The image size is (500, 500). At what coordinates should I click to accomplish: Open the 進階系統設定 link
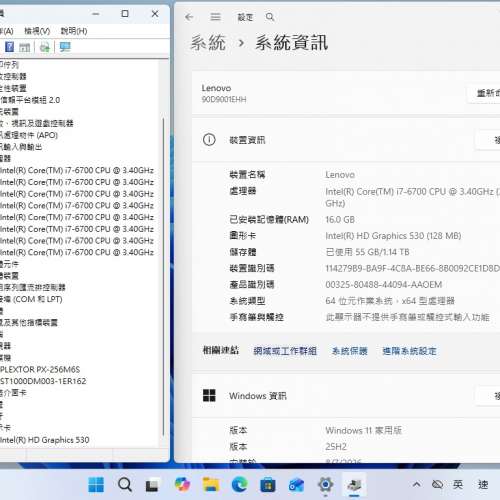410,351
